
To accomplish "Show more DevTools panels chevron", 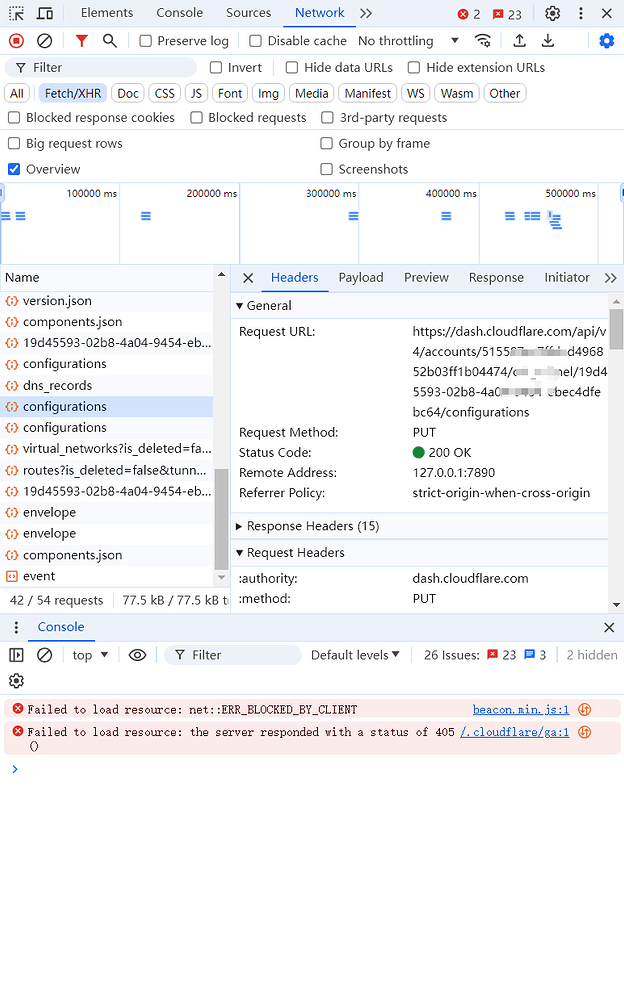I will tap(366, 13).
